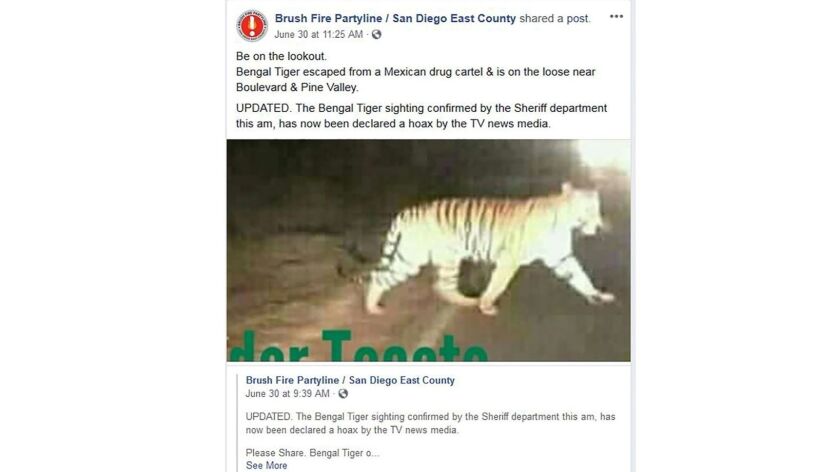The image size is (840, 472).
Task: Click the Brush Fire Partyline profile avatar
Action: [252, 26]
